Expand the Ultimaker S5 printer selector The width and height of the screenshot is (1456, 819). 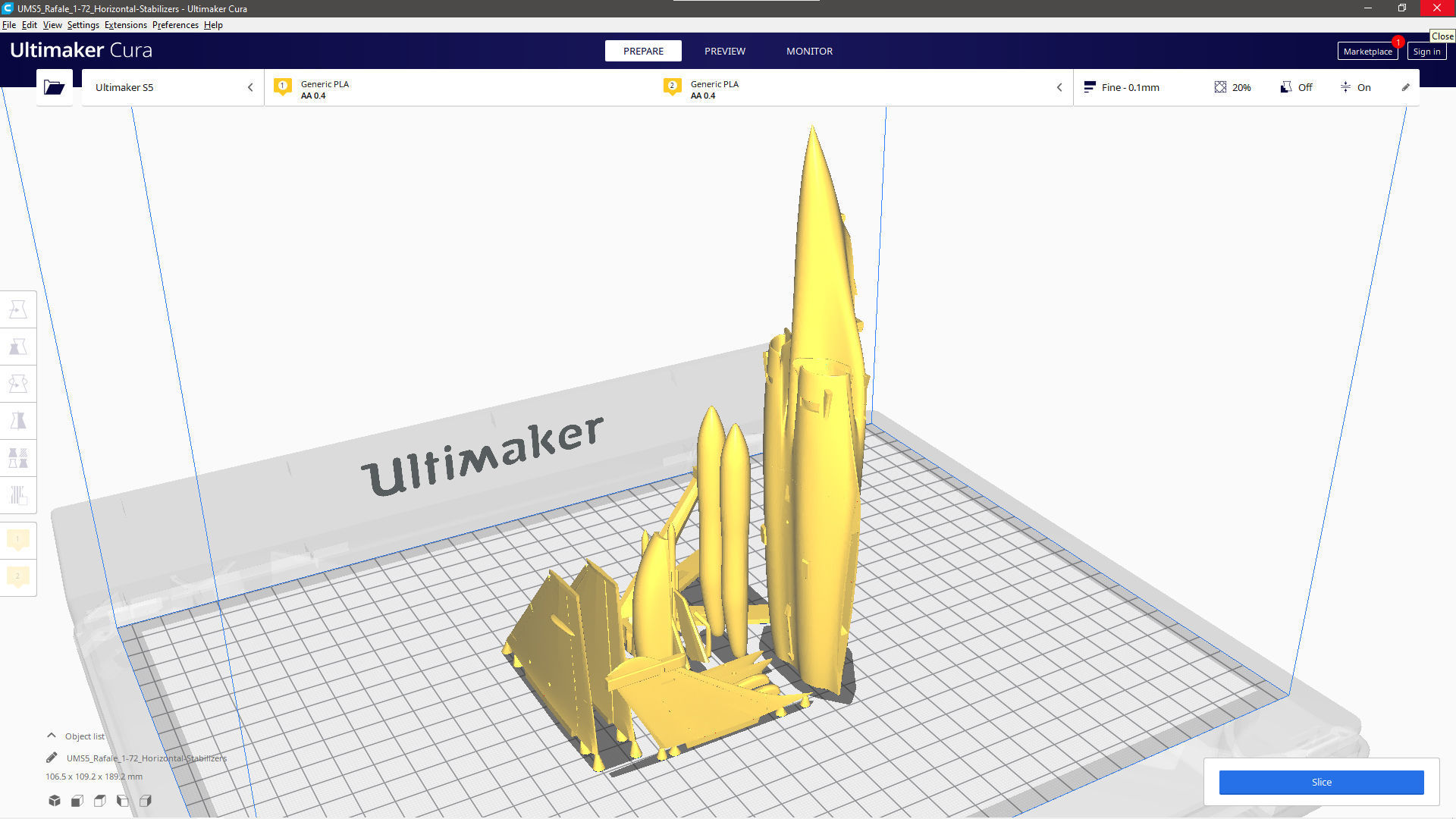(250, 87)
